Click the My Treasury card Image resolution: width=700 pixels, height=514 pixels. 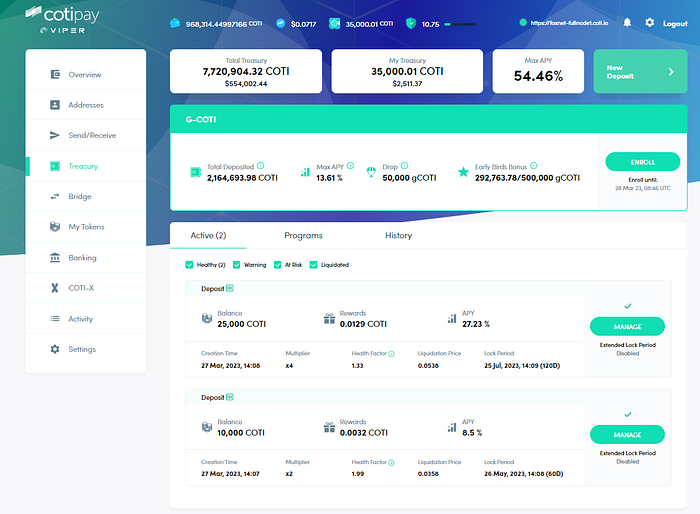pos(407,71)
